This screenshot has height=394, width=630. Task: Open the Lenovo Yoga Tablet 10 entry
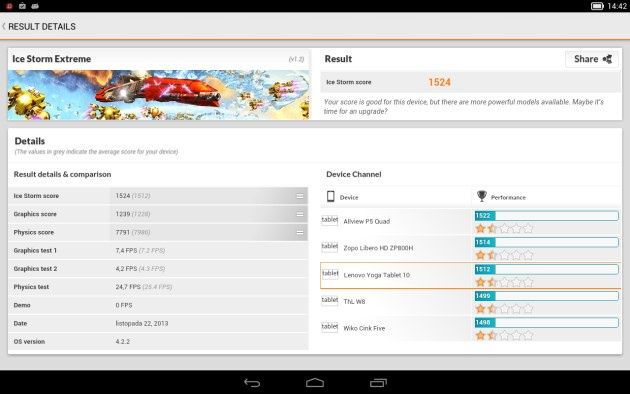pyautogui.click(x=470, y=276)
